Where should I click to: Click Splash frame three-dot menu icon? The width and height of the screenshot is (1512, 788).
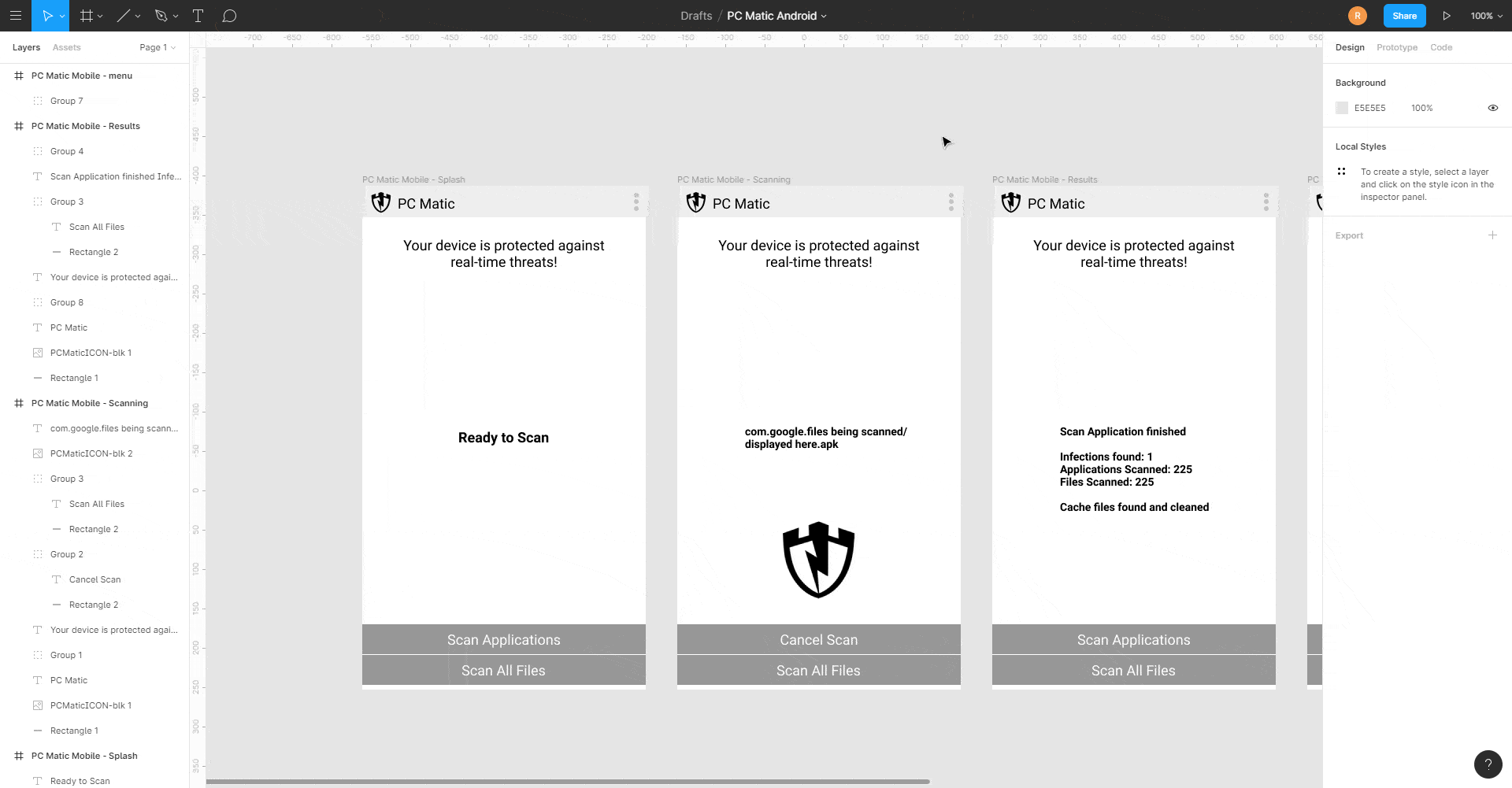[x=636, y=202]
